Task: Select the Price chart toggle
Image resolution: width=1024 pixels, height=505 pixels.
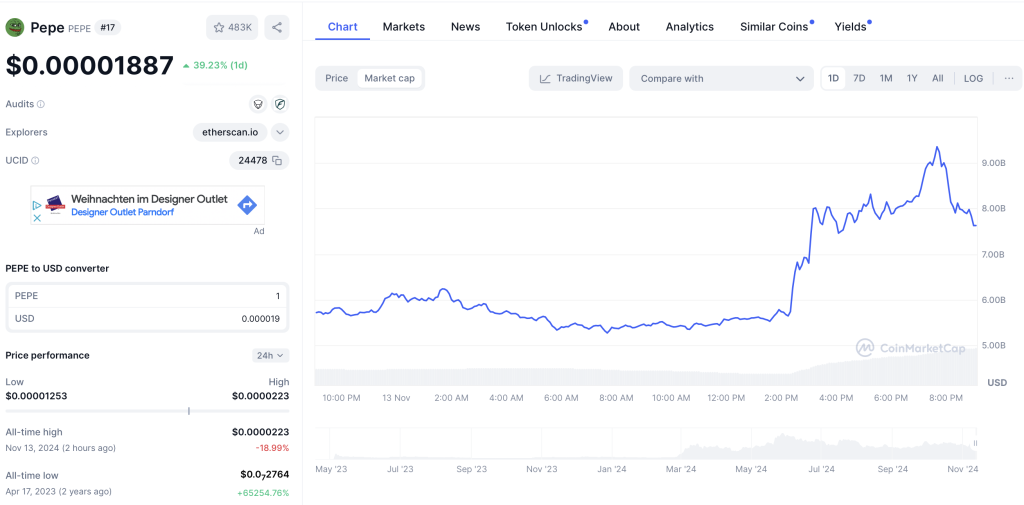Action: tap(336, 78)
